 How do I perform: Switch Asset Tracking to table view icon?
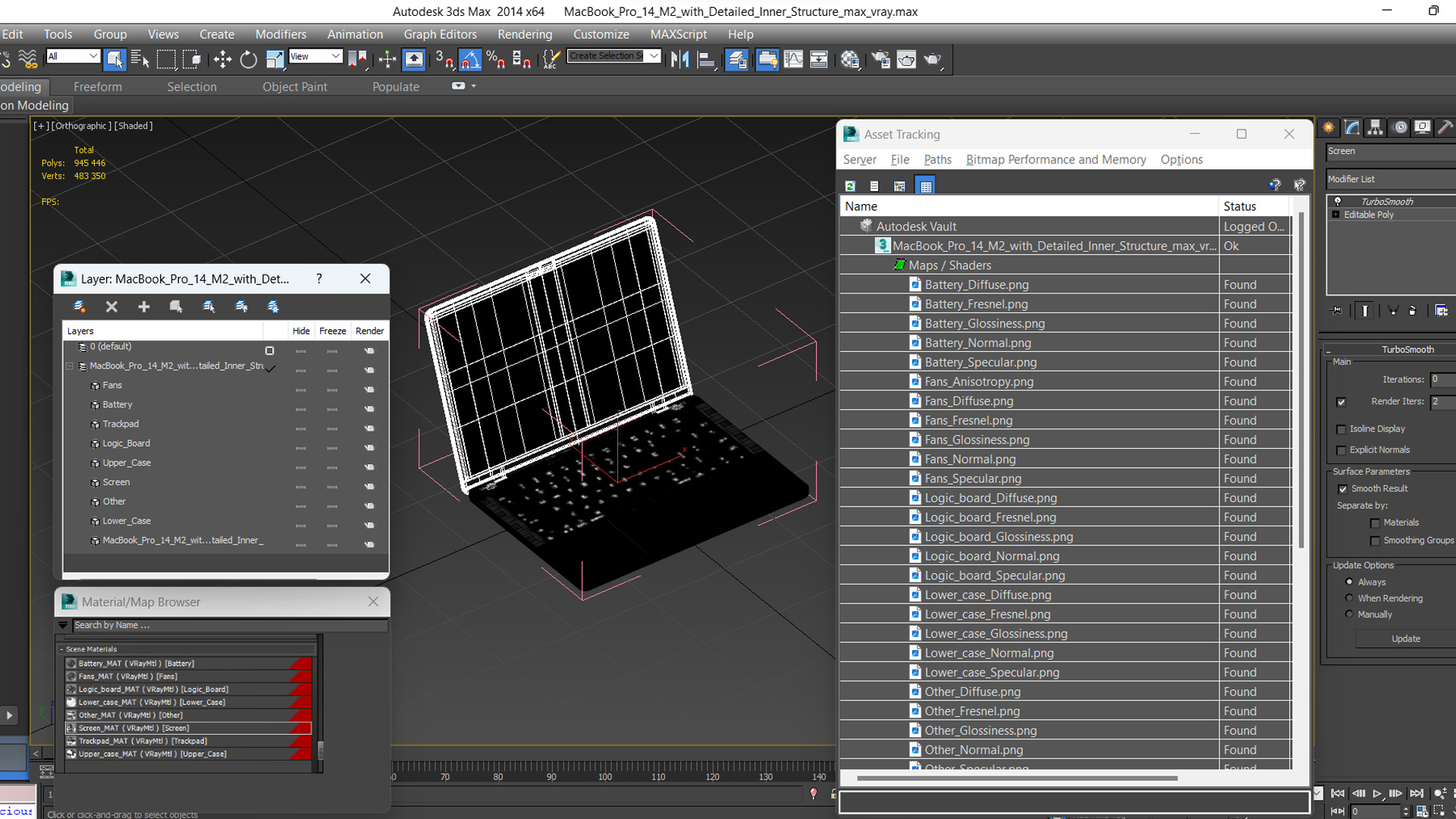(926, 186)
